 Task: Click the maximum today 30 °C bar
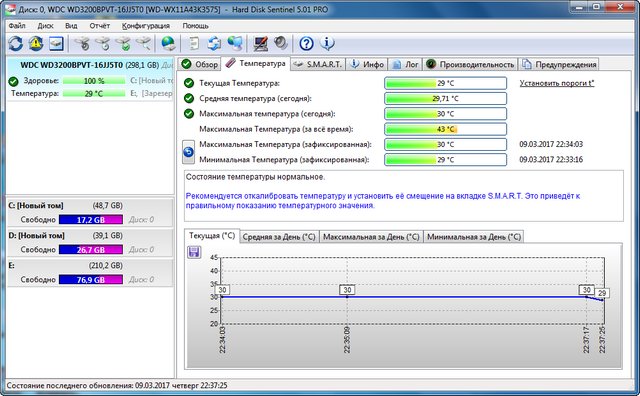point(445,113)
